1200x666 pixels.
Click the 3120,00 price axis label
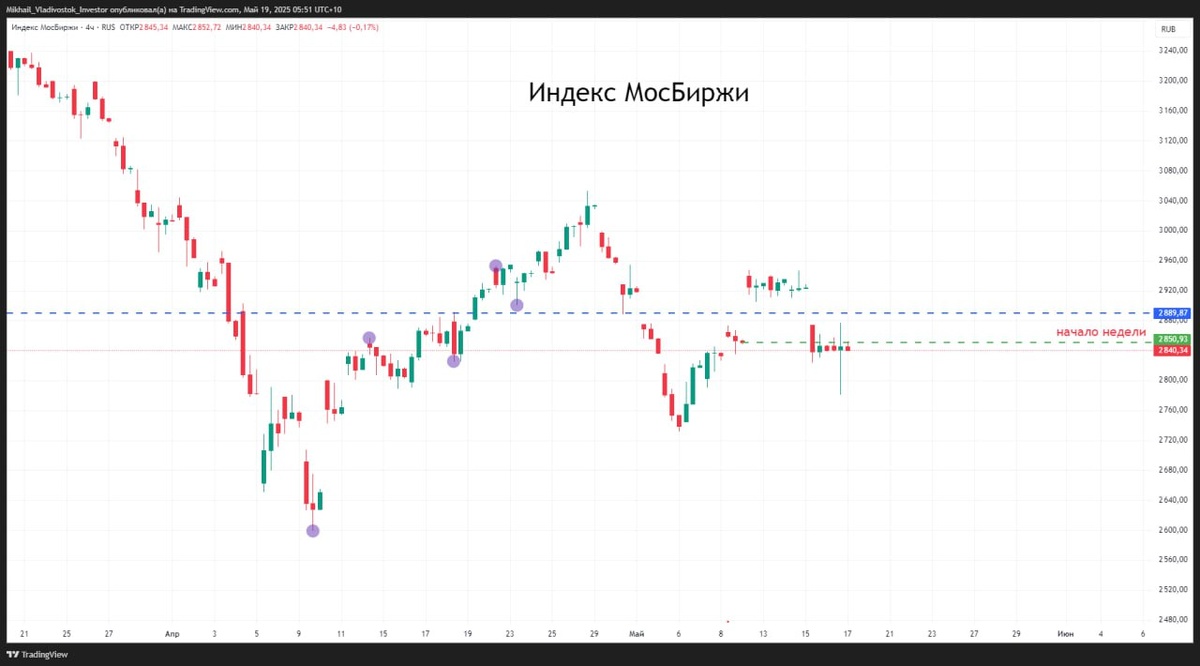pos(1171,140)
